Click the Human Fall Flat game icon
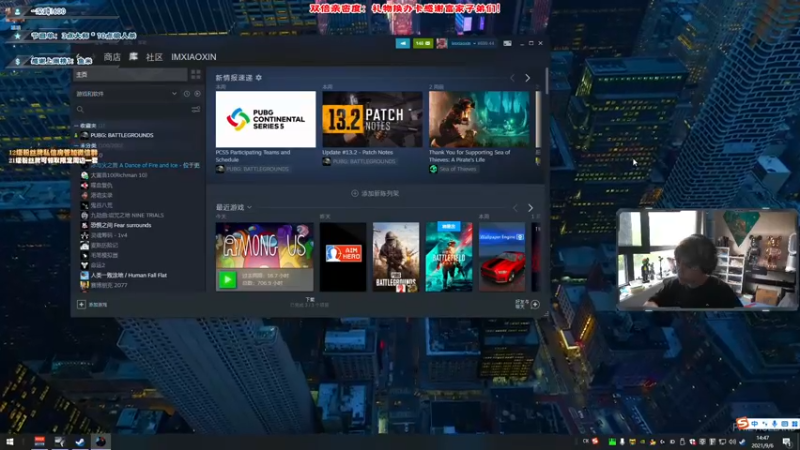 pyautogui.click(x=85, y=275)
